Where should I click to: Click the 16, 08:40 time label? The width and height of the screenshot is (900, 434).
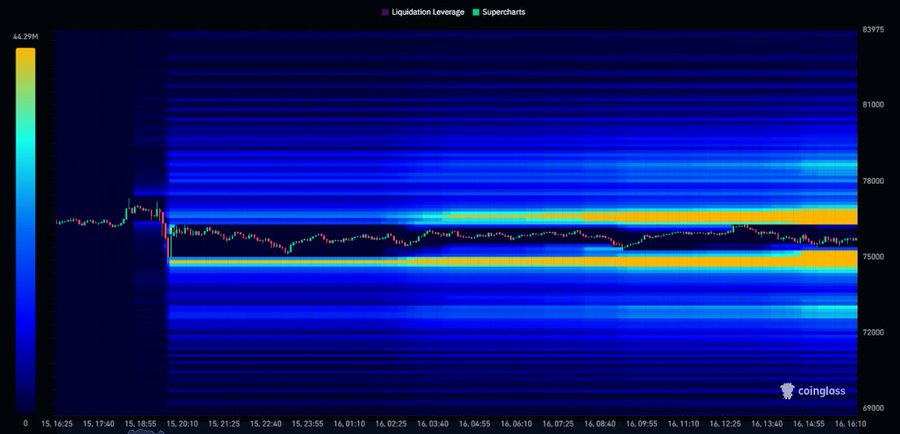coord(600,424)
